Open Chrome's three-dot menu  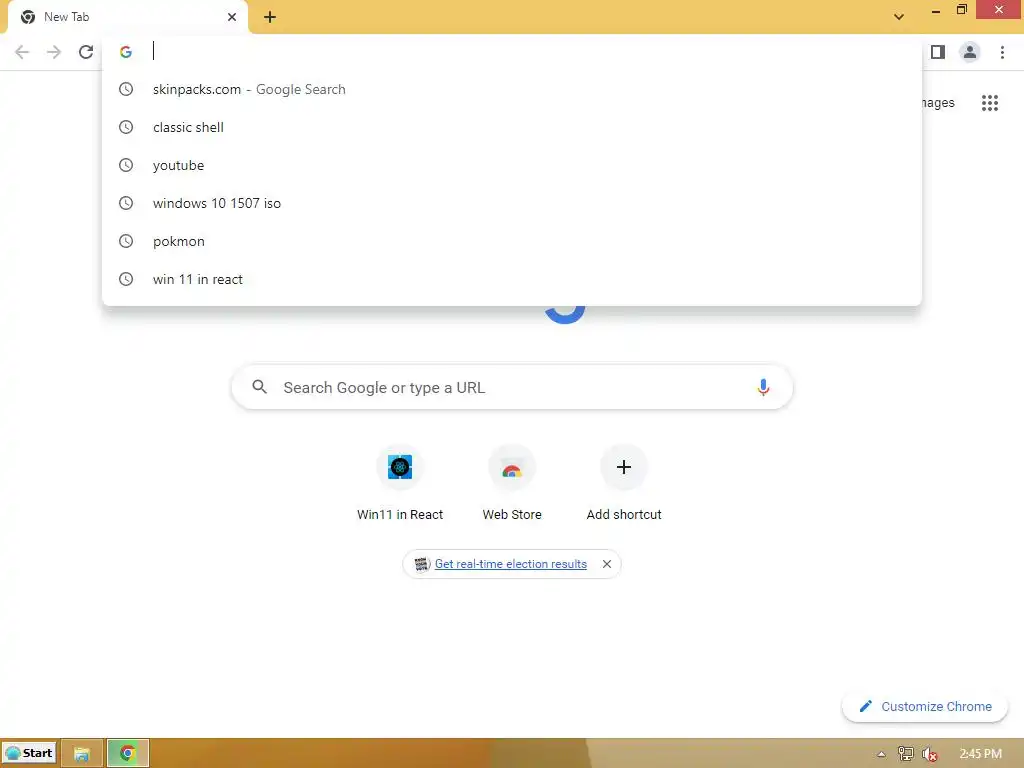pos(1002,52)
